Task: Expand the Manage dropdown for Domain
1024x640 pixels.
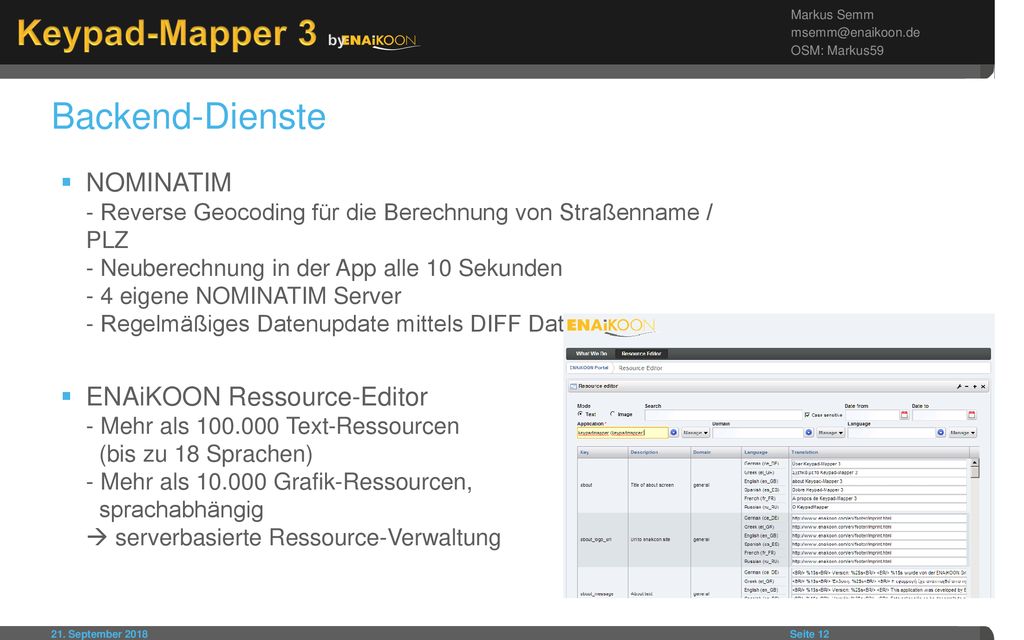Action: tap(831, 432)
